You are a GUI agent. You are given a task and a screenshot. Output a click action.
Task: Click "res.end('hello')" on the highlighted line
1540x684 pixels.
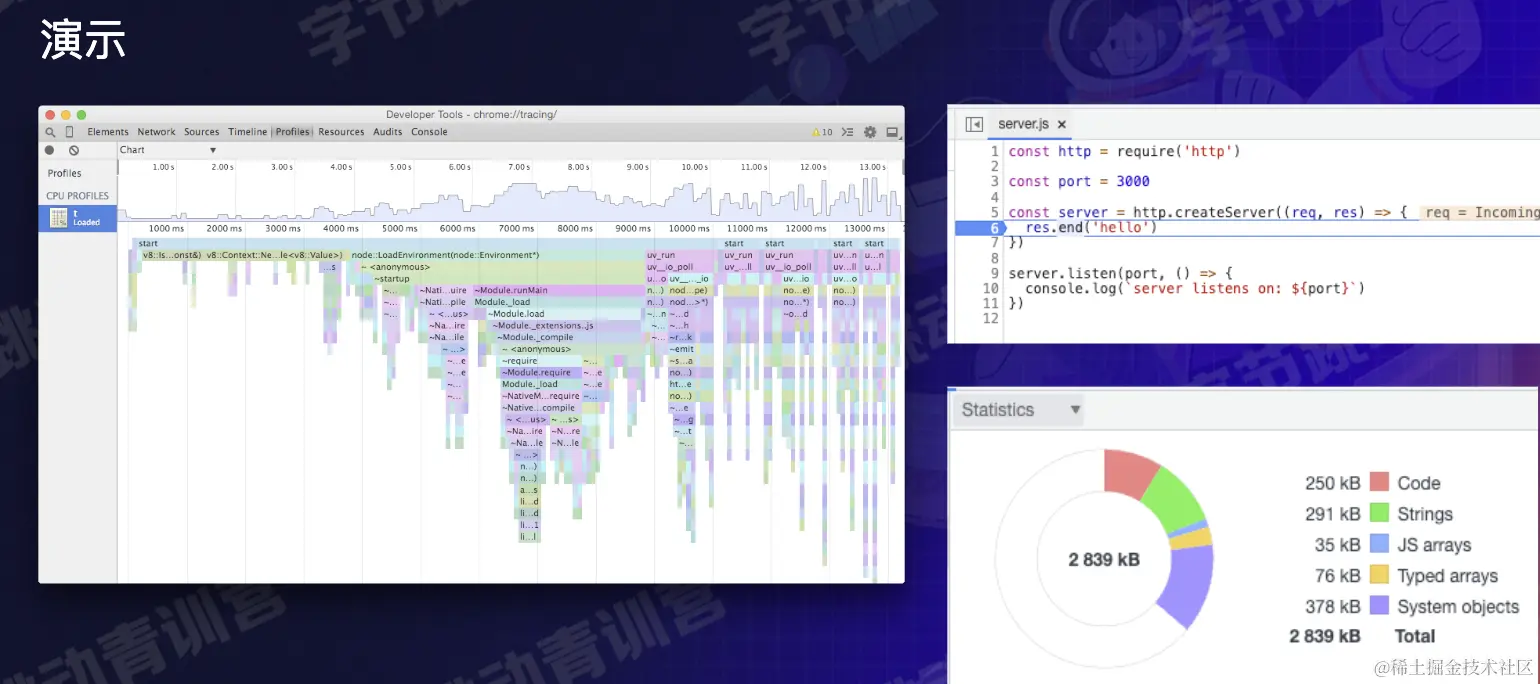[x=1090, y=227]
